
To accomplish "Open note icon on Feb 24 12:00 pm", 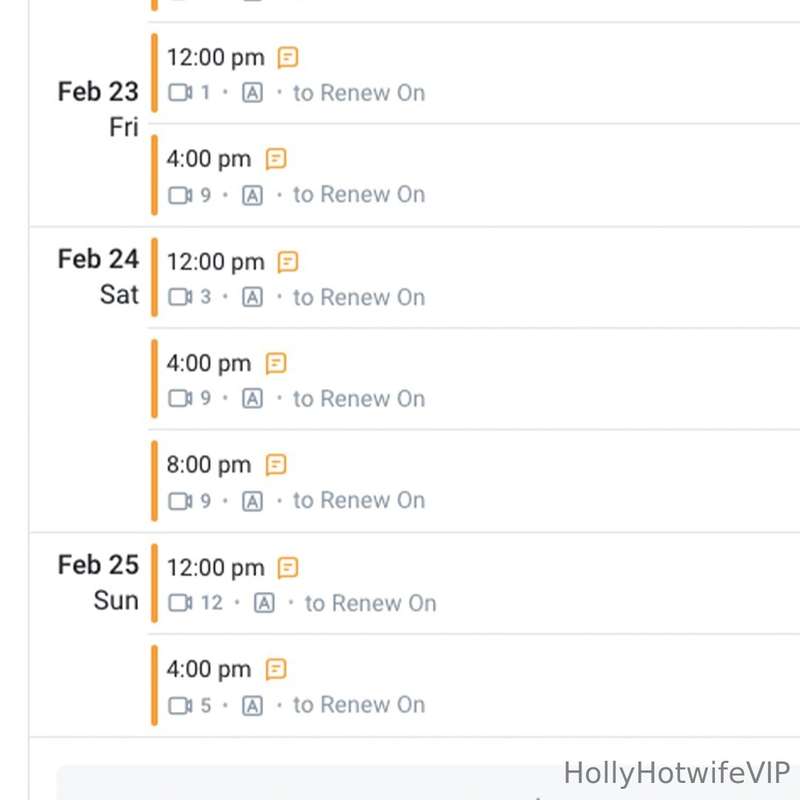I will (x=288, y=262).
